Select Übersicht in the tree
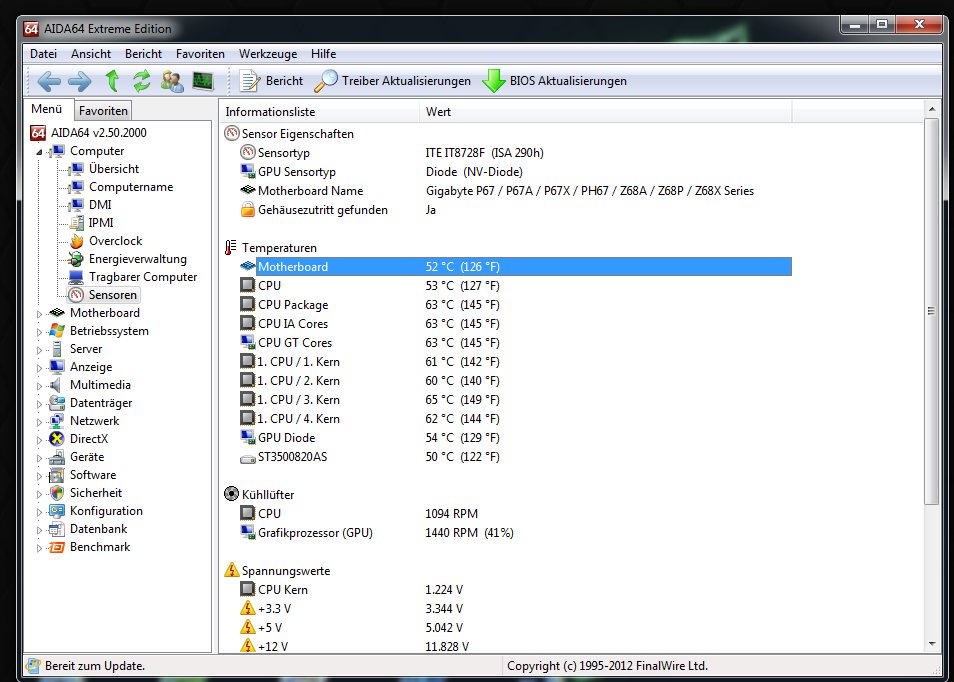This screenshot has height=682, width=954. [114, 169]
